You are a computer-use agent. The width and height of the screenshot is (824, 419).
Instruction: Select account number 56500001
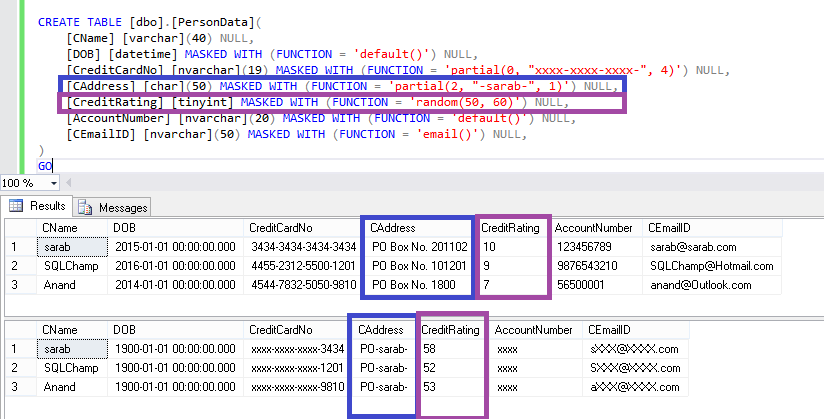[x=596, y=285]
